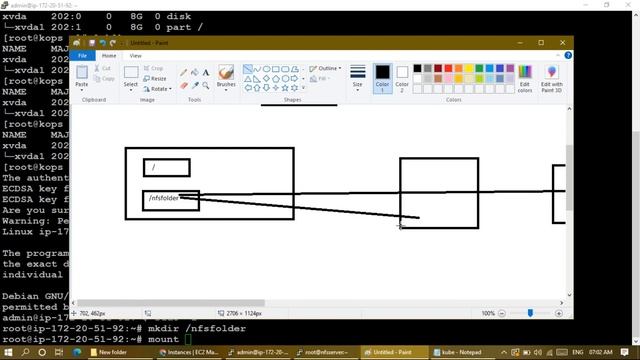
Task: Open the File menu in Paint
Action: click(82, 56)
